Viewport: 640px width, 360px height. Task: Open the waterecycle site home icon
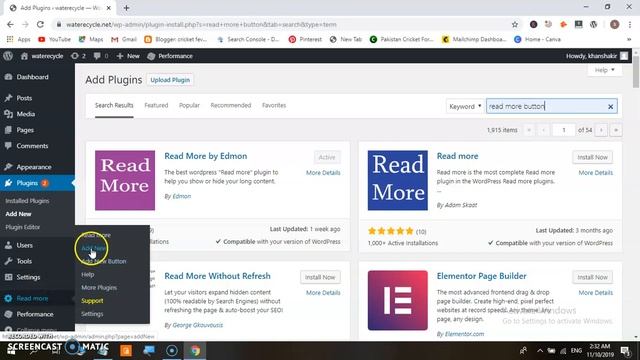pyautogui.click(x=24, y=56)
